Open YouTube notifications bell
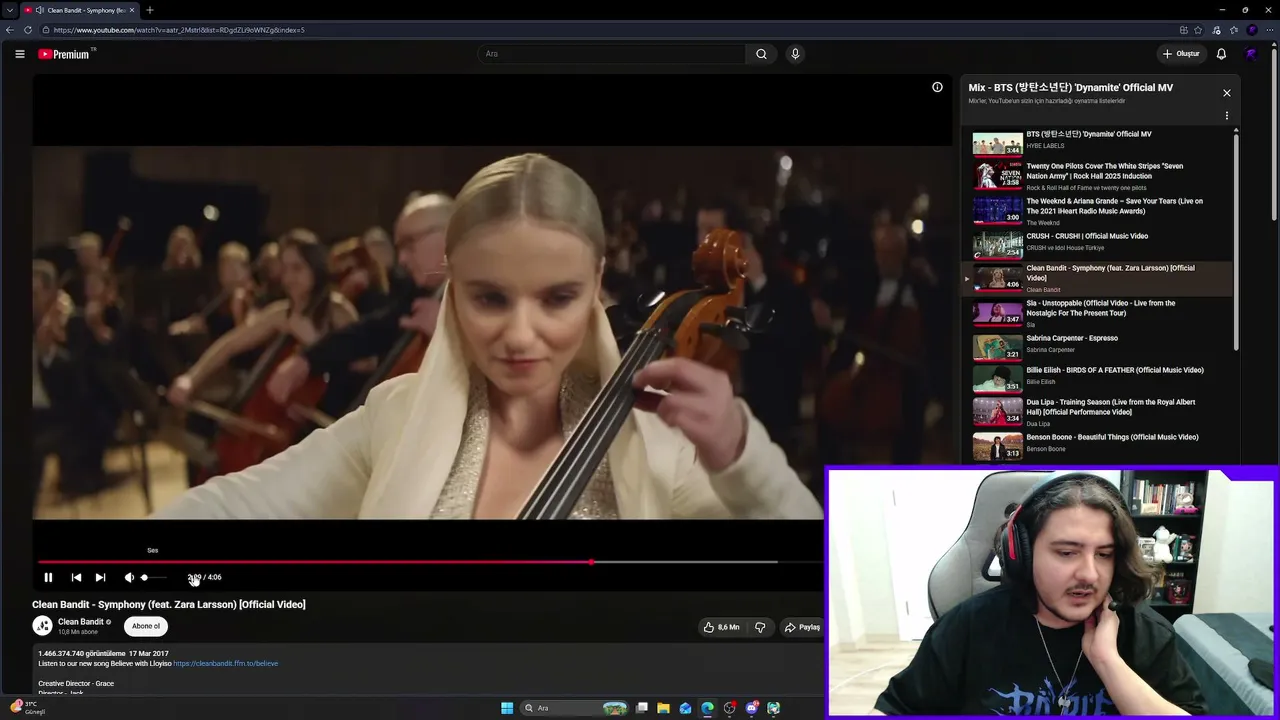The height and width of the screenshot is (720, 1280). click(1221, 54)
